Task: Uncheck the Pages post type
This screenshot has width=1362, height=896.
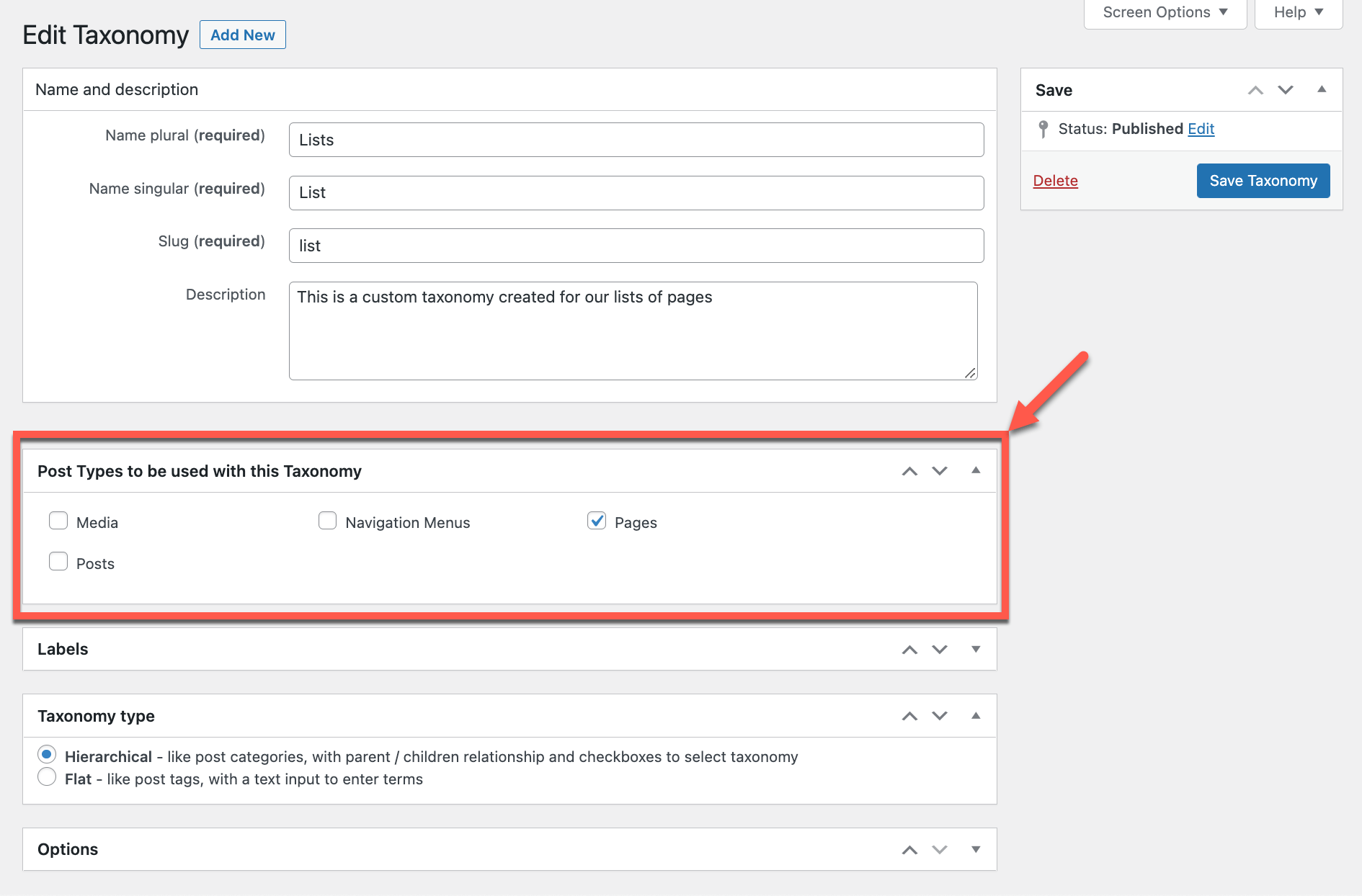Action: tap(597, 521)
